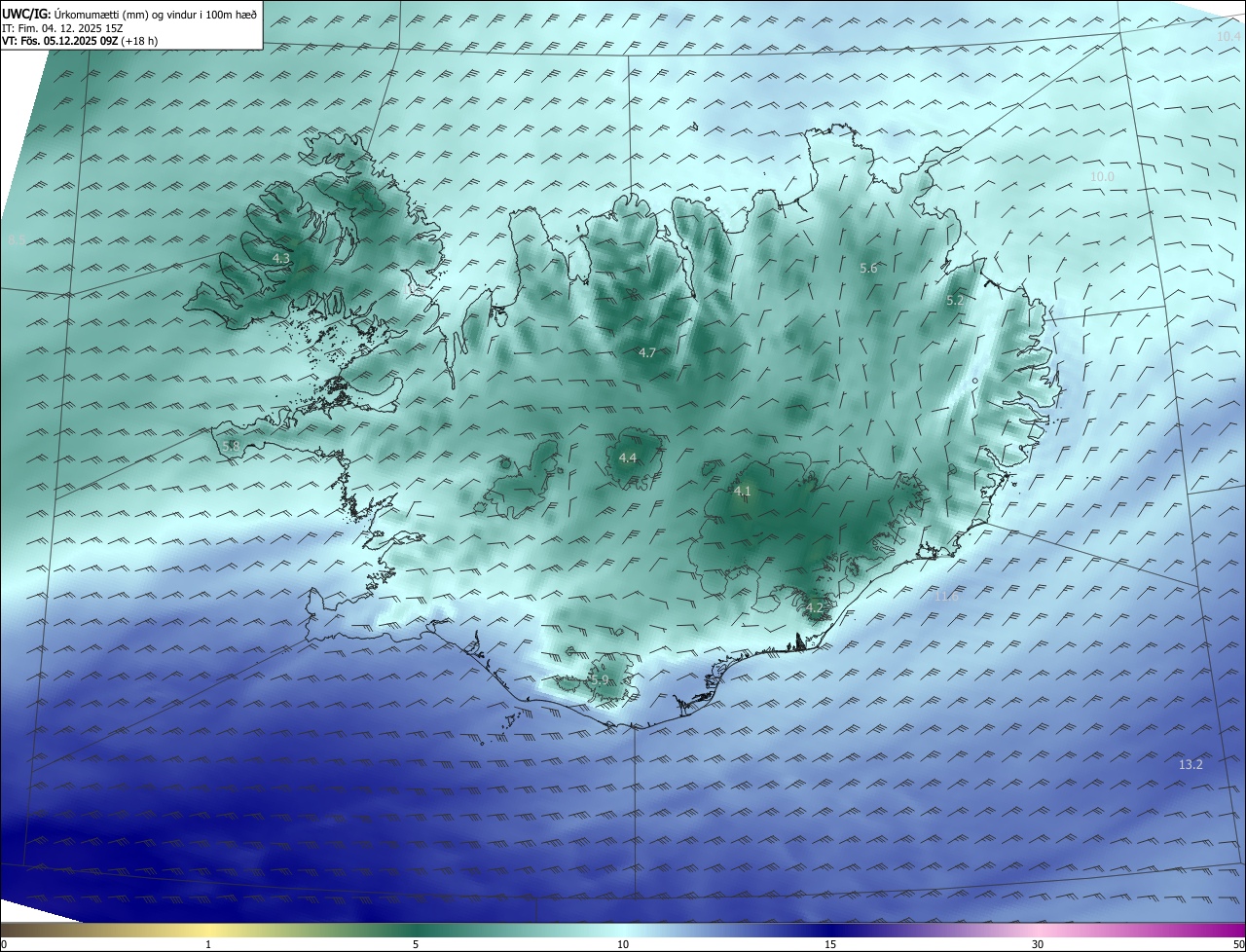Screen dimensions: 1246x952
Task: Click the 5.2 value near the east coast
Action: (x=955, y=301)
